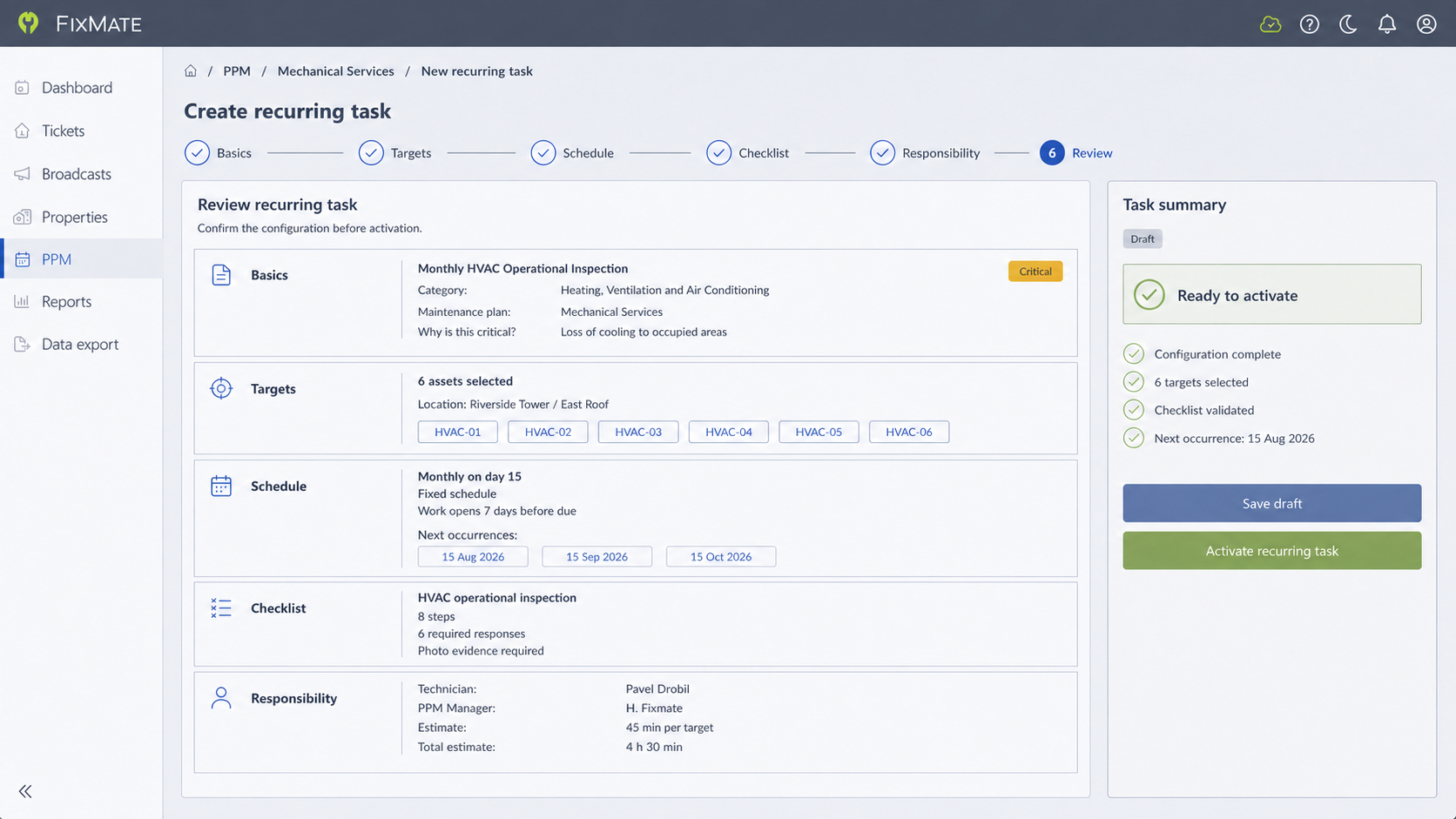1456x819 pixels.
Task: Open Dashboard in the sidebar
Action: (81, 87)
